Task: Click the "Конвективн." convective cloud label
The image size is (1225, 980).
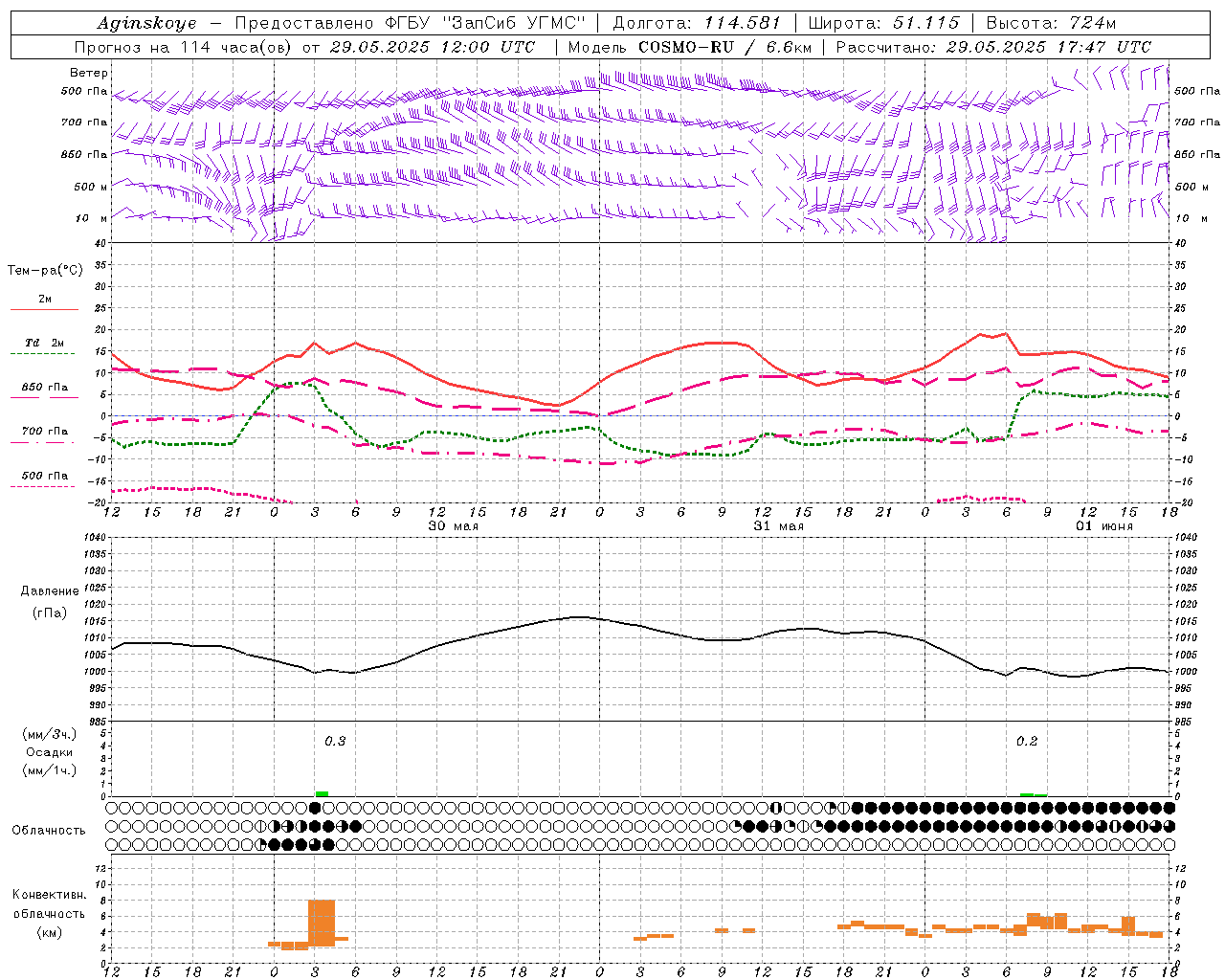Action: tap(50, 895)
